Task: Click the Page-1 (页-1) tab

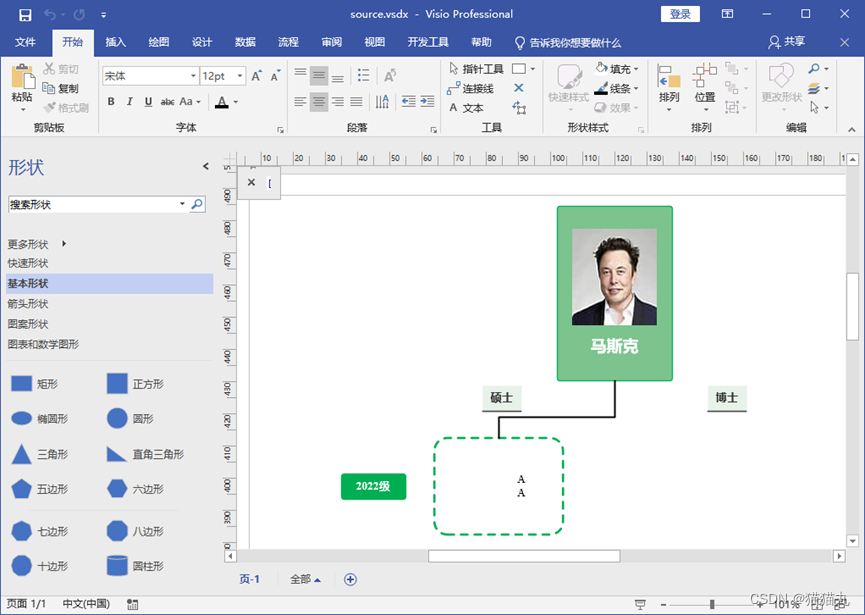Action: (x=249, y=579)
